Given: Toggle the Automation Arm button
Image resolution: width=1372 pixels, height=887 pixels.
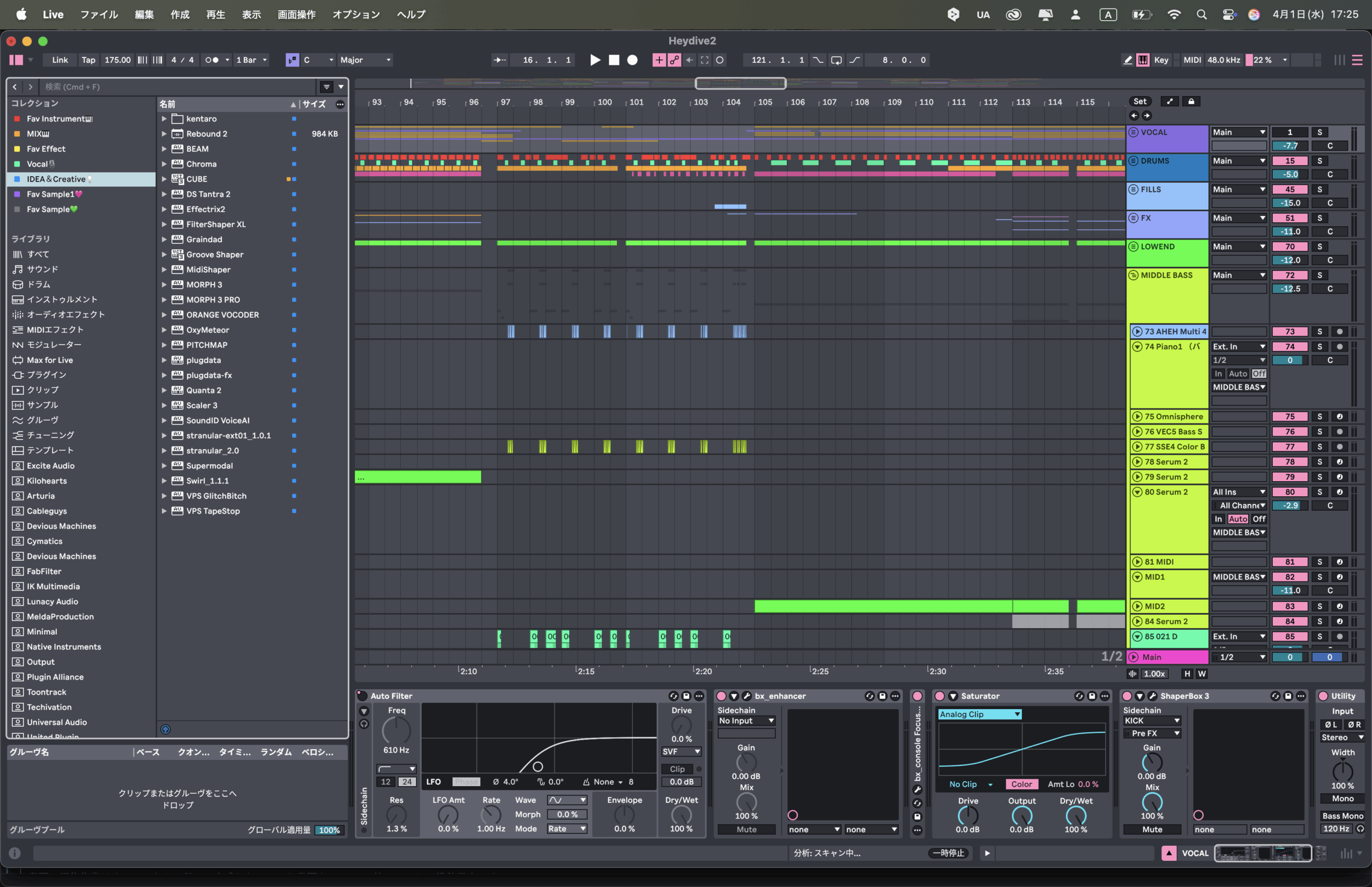Looking at the screenshot, I should (674, 60).
